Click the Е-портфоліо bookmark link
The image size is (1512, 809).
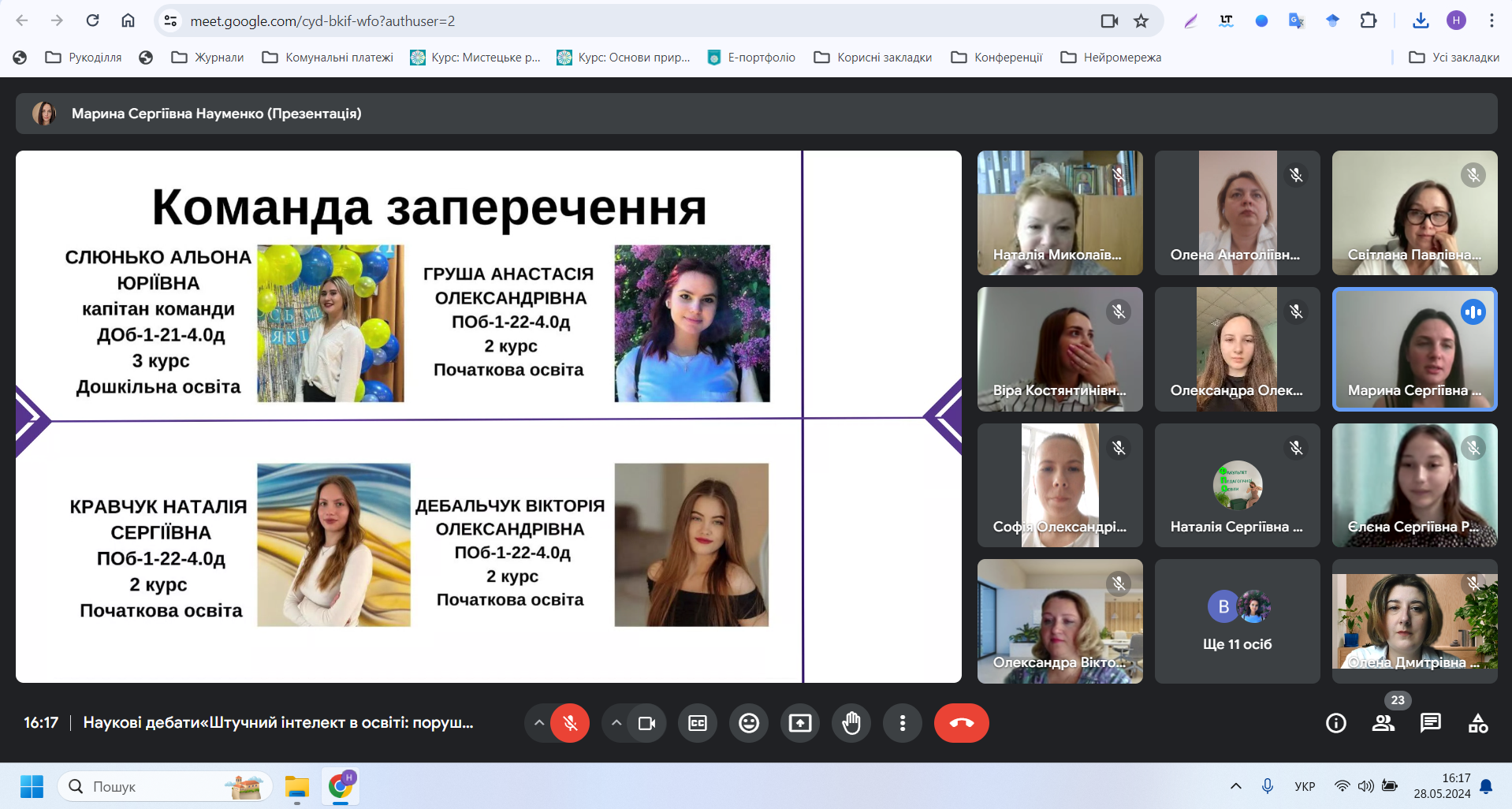(751, 58)
